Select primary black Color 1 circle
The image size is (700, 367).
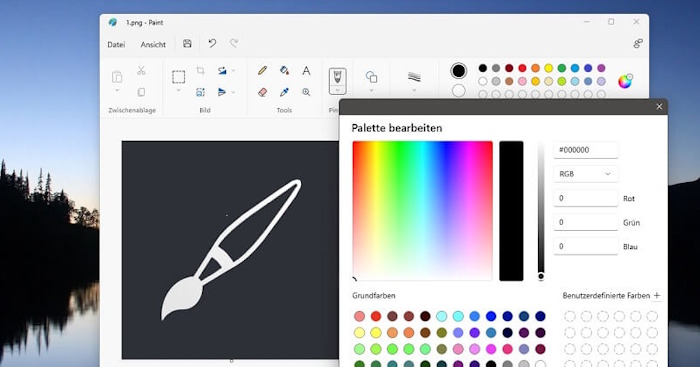coord(458,71)
